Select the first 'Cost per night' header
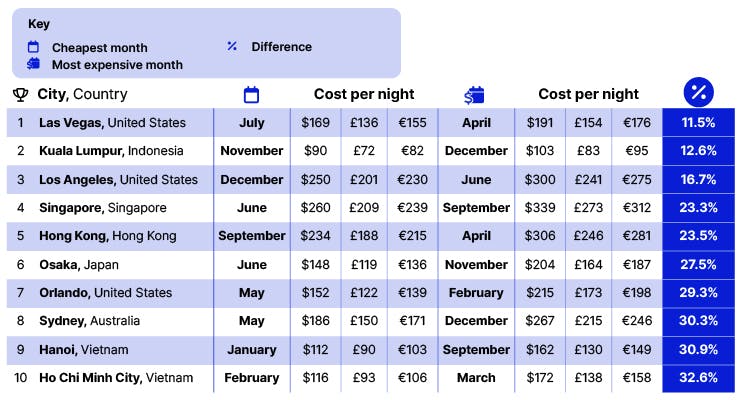Screen dimensions: 742x400 (364, 94)
